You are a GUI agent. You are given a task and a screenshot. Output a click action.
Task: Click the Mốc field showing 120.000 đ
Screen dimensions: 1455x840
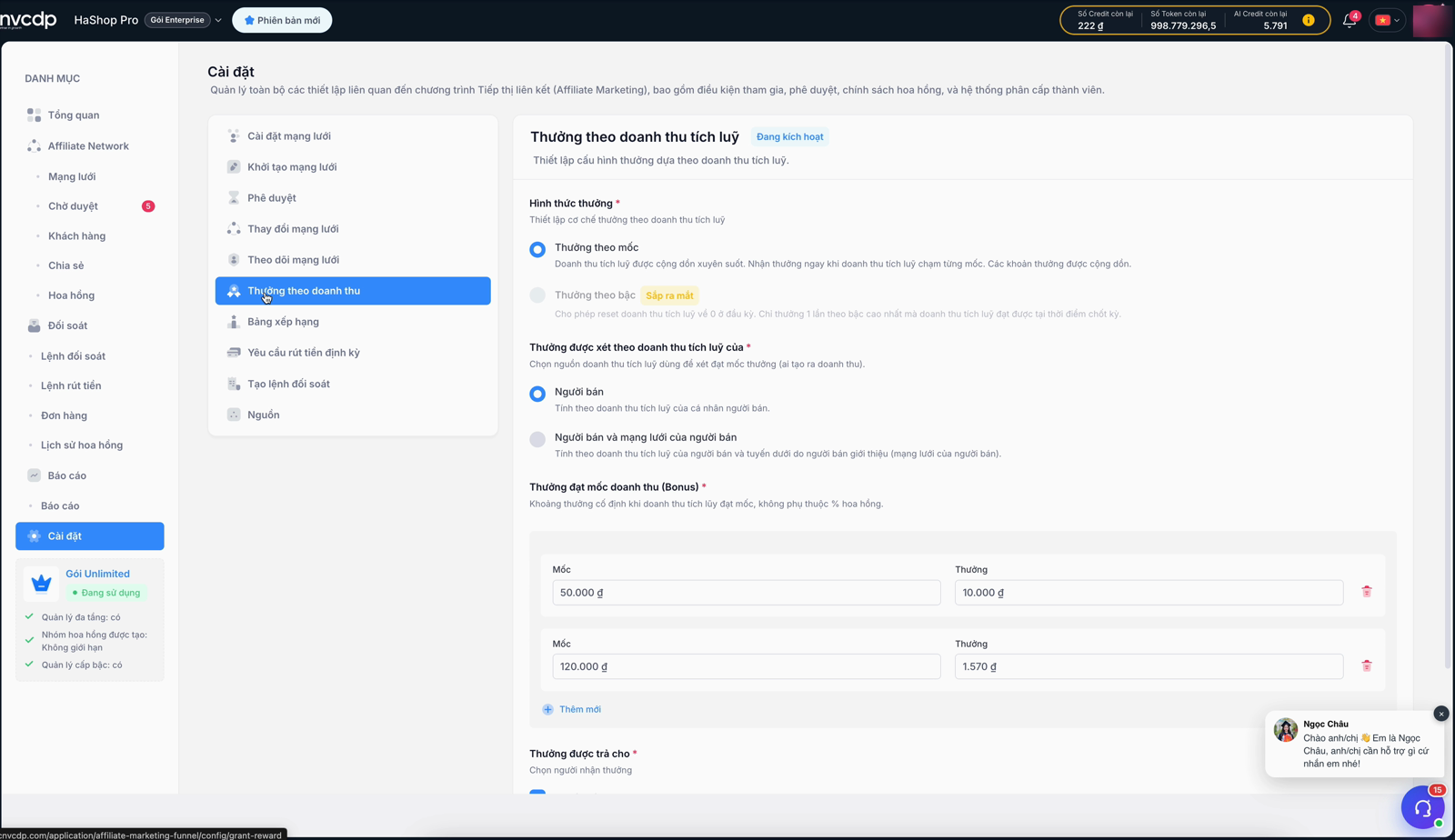(x=747, y=666)
